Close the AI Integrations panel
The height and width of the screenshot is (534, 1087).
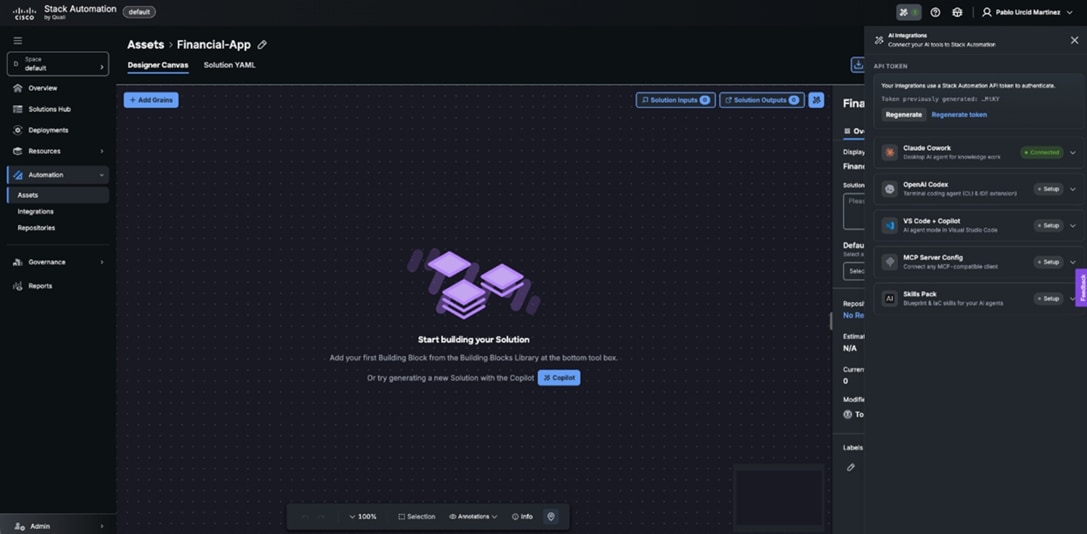coord(1074,40)
